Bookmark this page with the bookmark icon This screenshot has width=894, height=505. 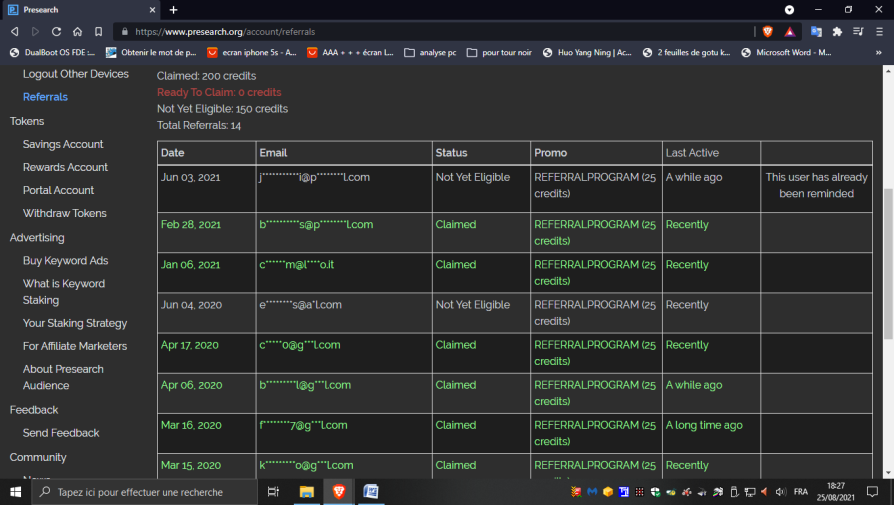coord(99,32)
